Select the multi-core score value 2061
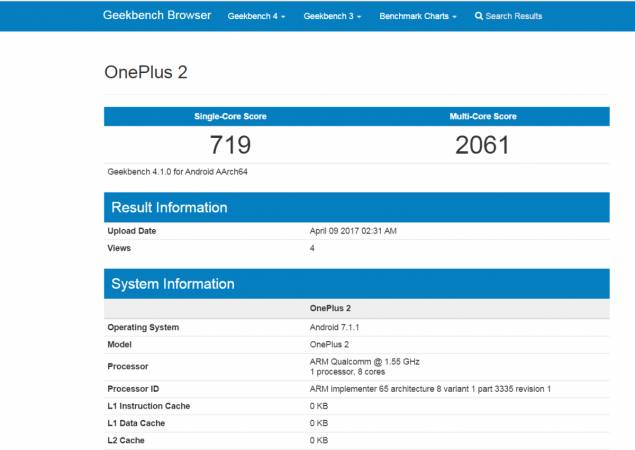Viewport: 635px width, 450px height. pyautogui.click(x=482, y=145)
